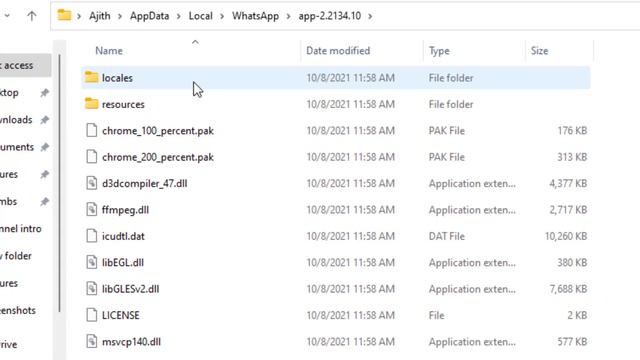Select the locales folder name

(117, 78)
